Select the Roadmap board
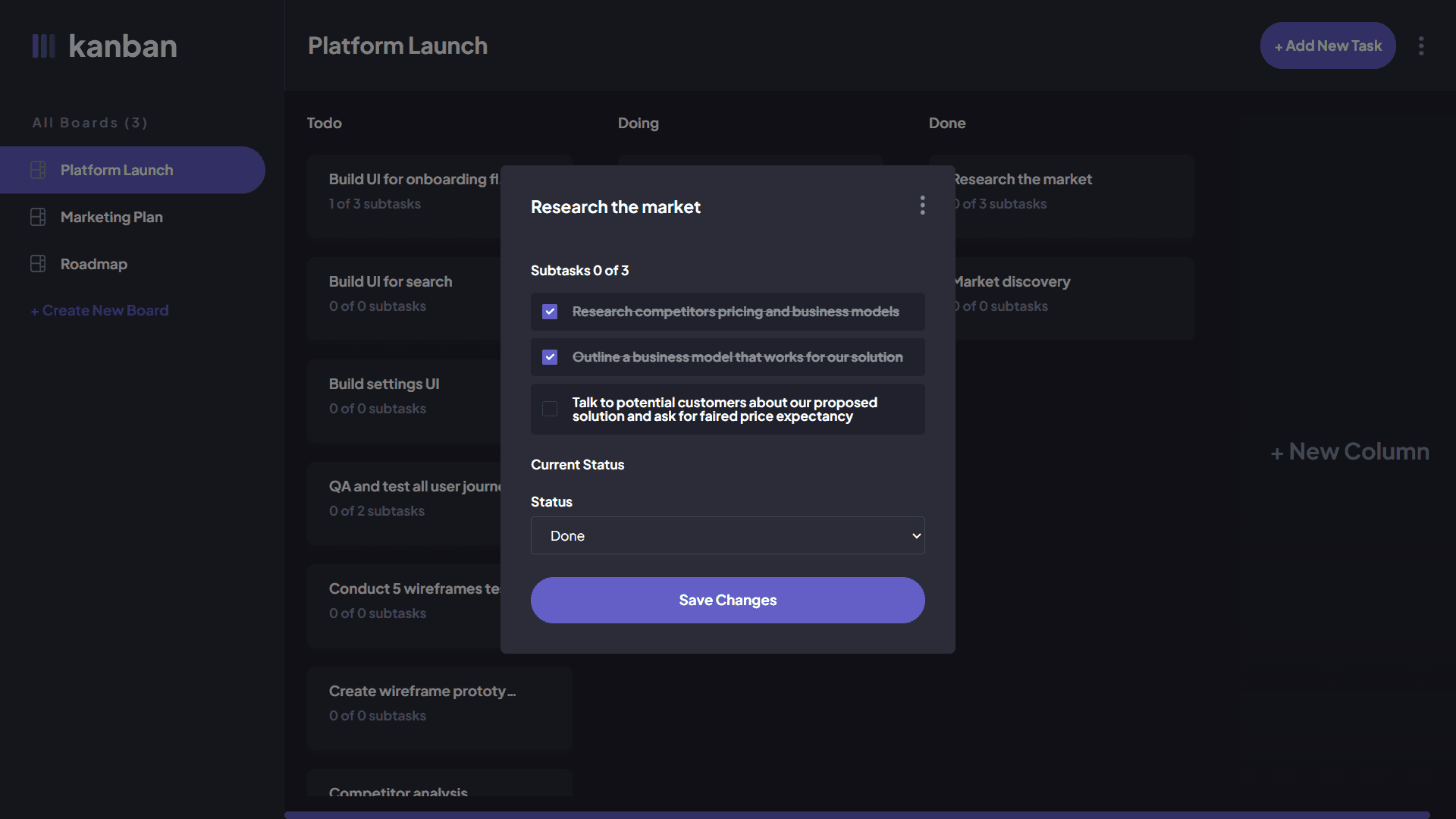 point(94,264)
